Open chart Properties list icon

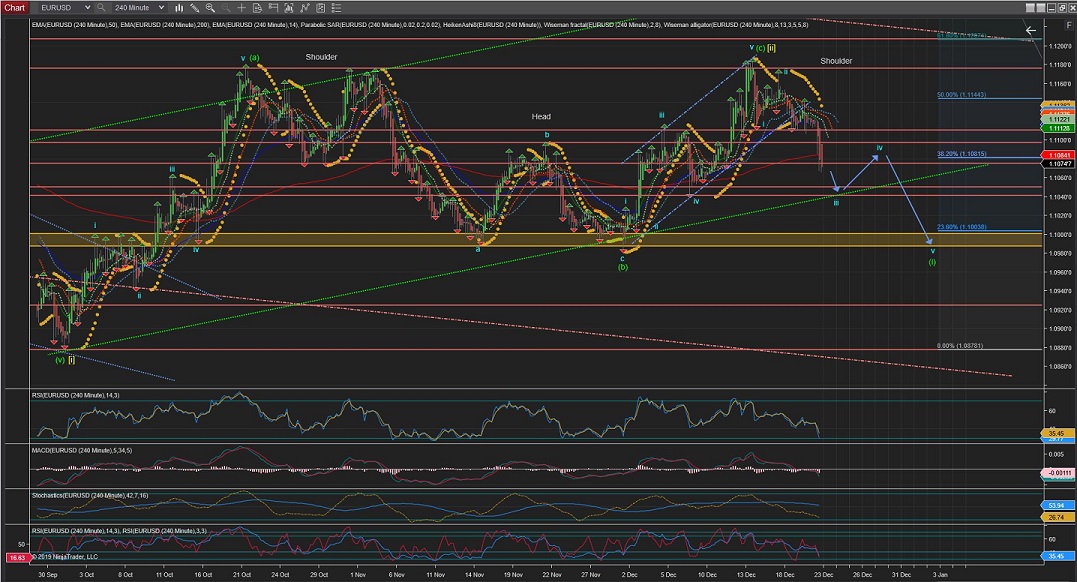pyautogui.click(x=336, y=8)
